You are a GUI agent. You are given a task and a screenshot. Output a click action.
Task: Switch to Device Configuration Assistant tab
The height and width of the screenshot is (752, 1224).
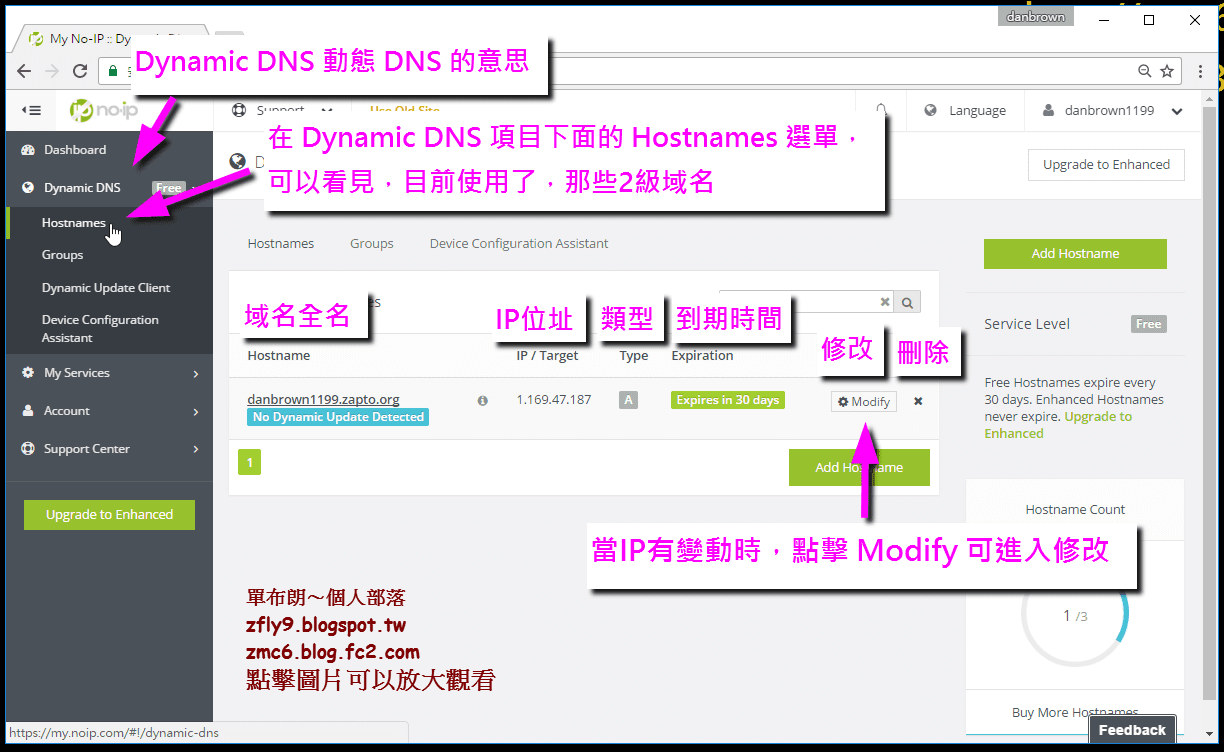[x=519, y=243]
